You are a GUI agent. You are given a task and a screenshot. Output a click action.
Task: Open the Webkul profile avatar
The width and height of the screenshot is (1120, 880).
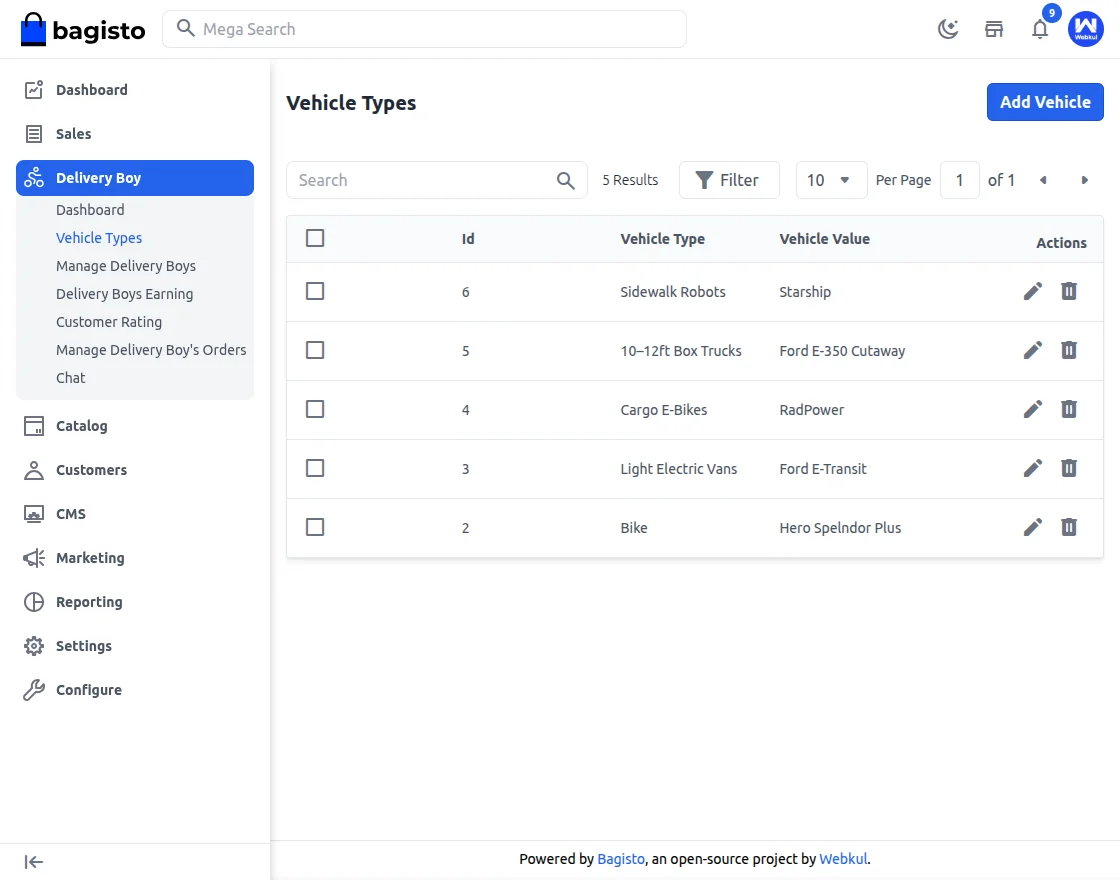(x=1086, y=29)
